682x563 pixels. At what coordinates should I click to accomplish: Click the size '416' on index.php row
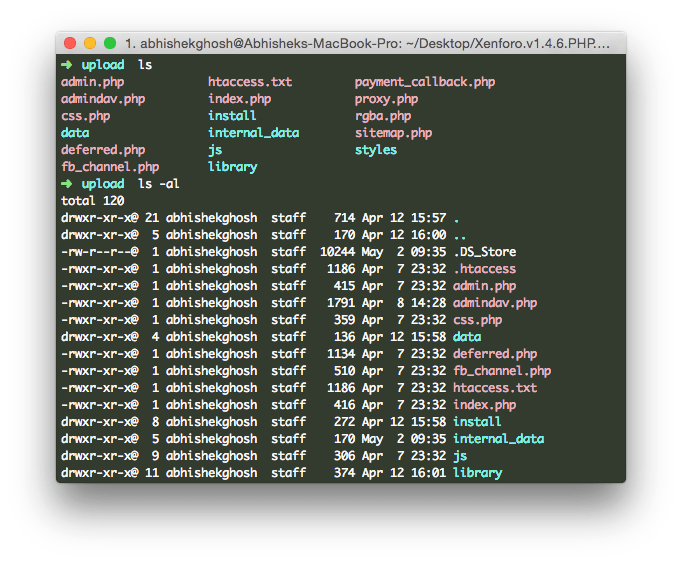coord(344,405)
